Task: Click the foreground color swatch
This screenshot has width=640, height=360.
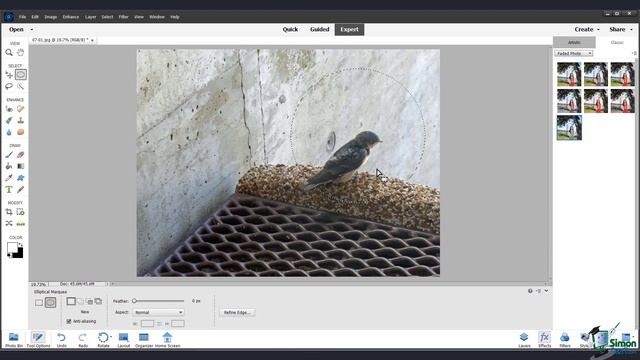Action: point(12,248)
